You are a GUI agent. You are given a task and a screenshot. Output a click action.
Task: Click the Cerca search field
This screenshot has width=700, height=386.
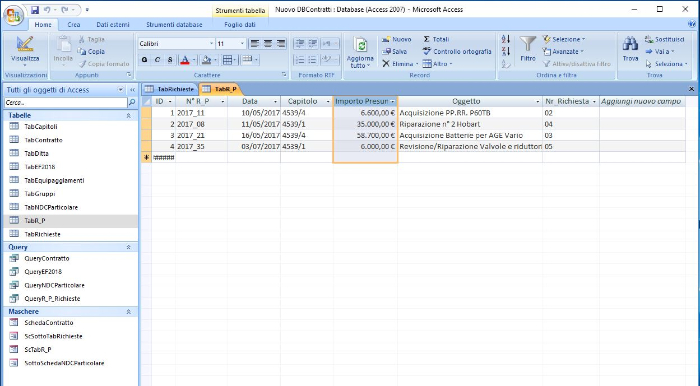point(66,103)
